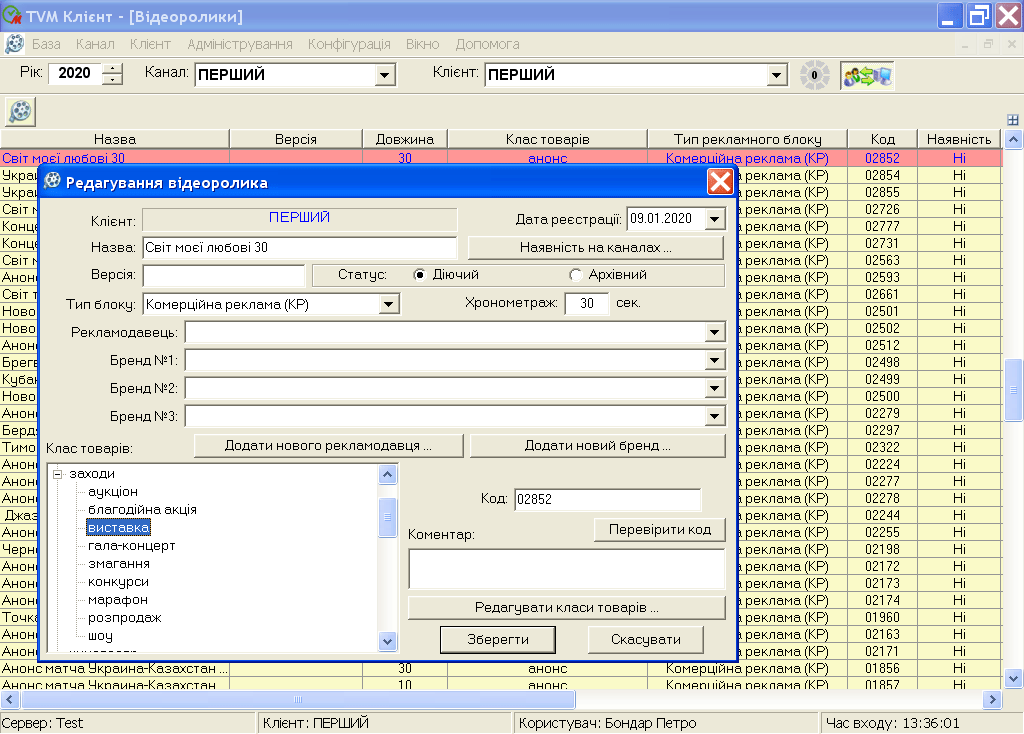Image resolution: width=1024 pixels, height=734 pixels.
Task: Open the Конфігурація menu
Action: [x=349, y=45]
